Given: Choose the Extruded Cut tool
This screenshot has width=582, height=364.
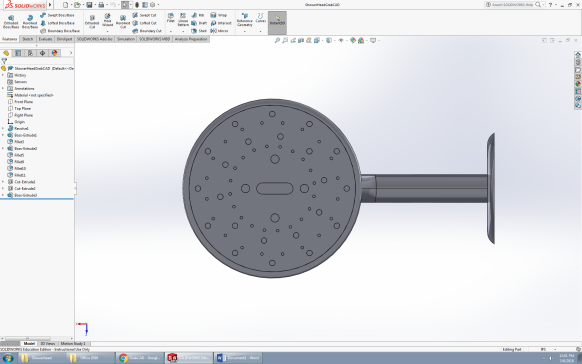Looking at the screenshot, I should [x=92, y=22].
